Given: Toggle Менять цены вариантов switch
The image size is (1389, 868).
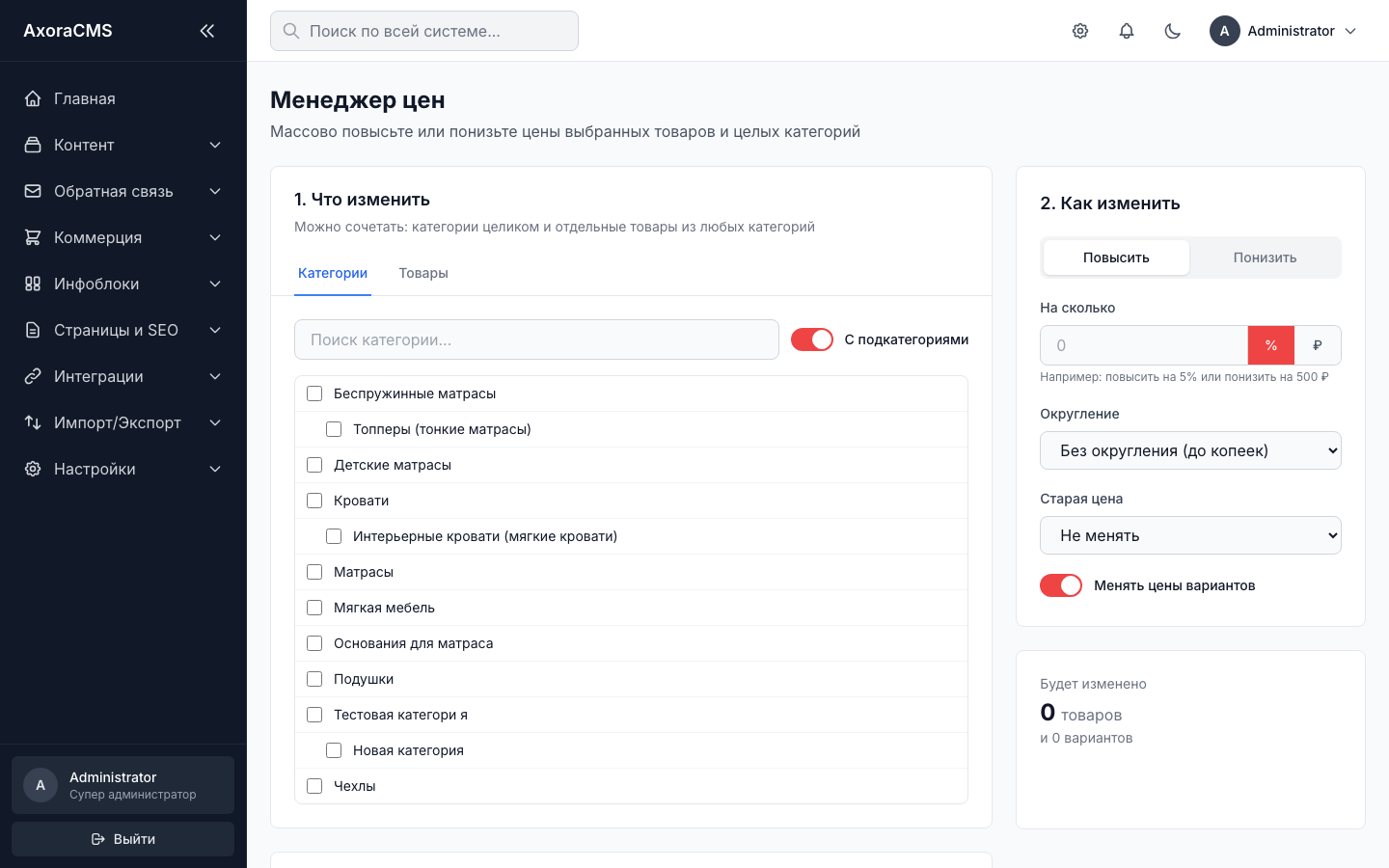Looking at the screenshot, I should [x=1061, y=585].
